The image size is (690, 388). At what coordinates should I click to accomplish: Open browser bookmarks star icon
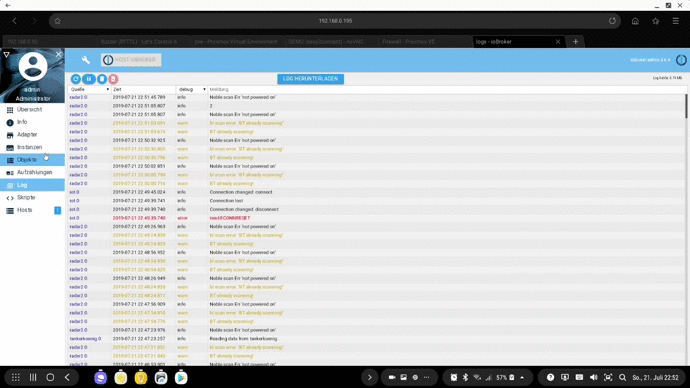pos(656,21)
